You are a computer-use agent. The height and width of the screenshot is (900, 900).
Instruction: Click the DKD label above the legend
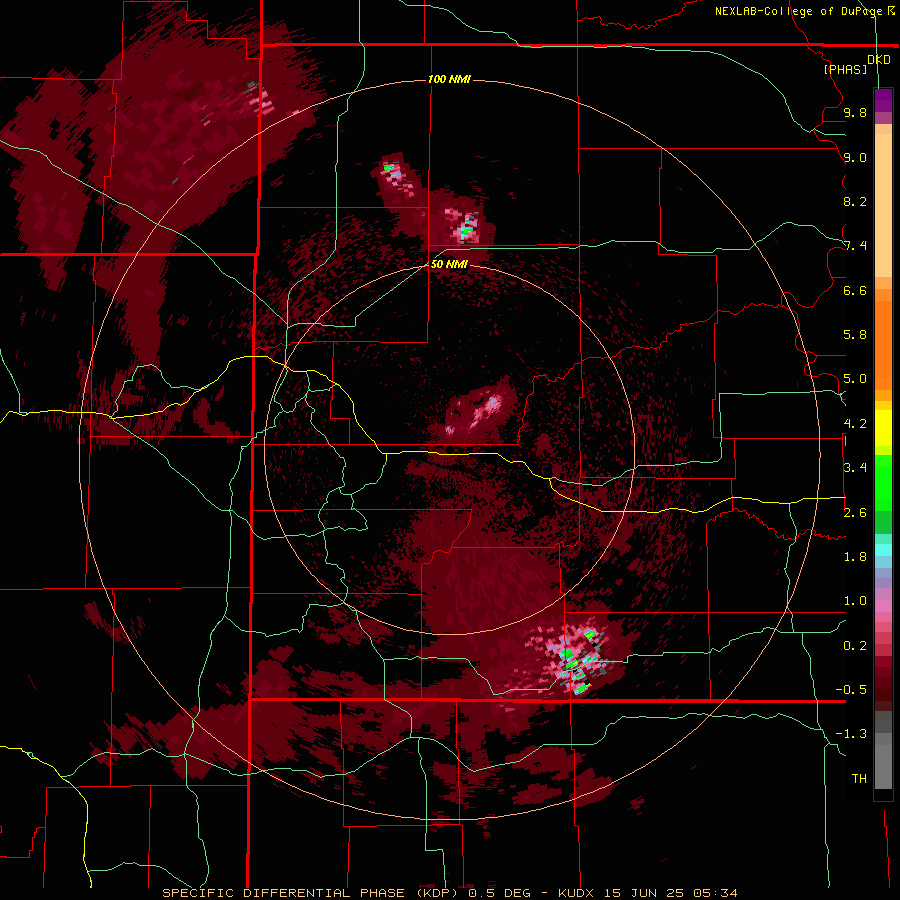pyautogui.click(x=879, y=59)
